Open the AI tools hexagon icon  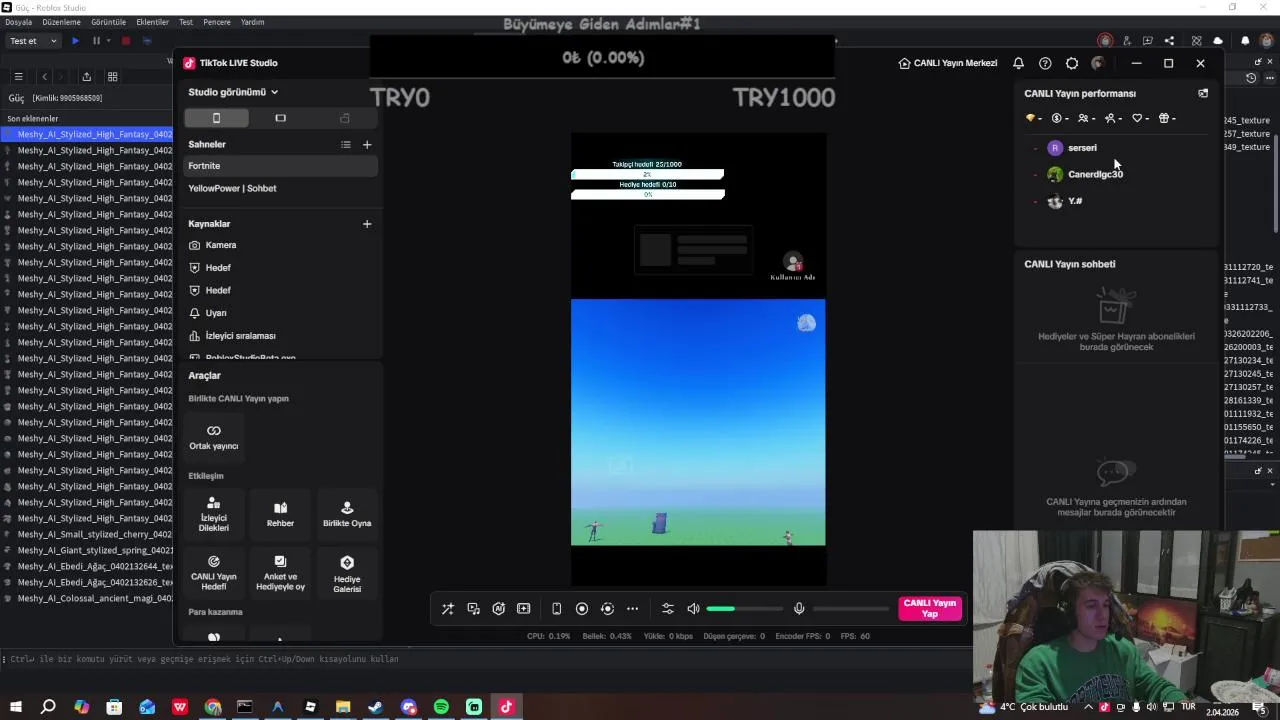pos(498,609)
